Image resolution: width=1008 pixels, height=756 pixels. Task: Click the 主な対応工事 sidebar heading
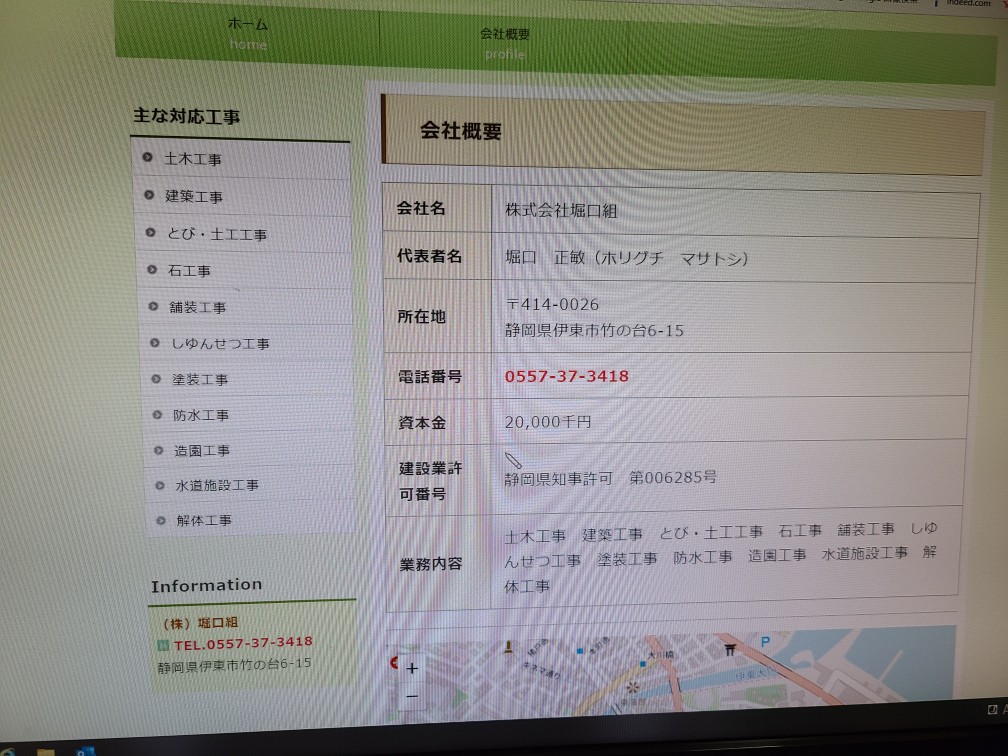(186, 116)
